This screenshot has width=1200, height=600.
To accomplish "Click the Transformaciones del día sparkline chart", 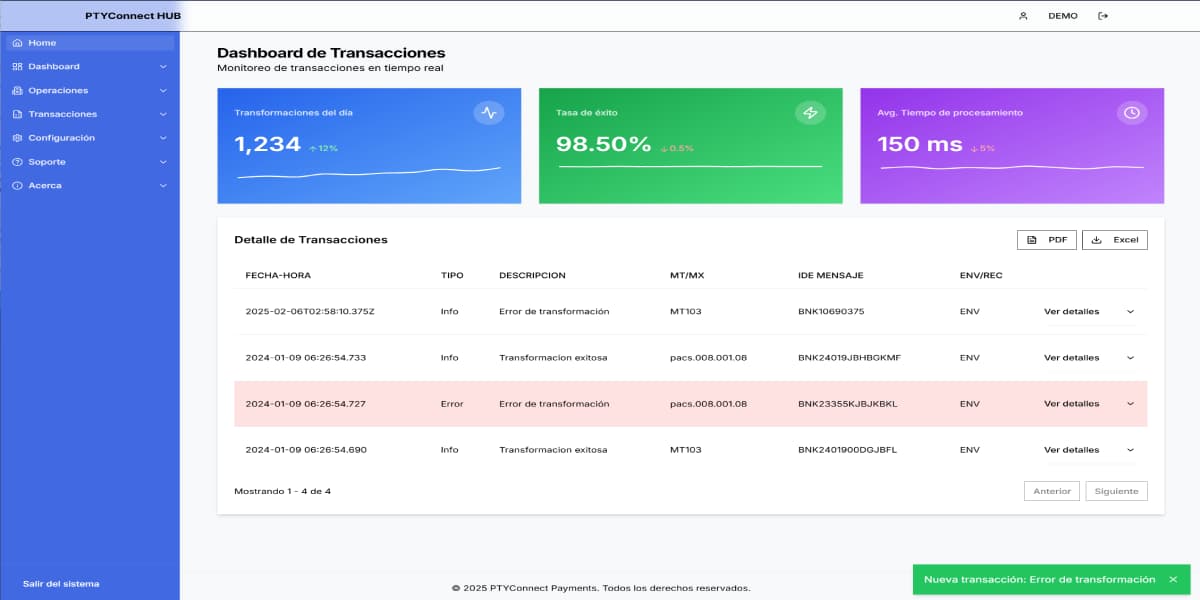I will 370,173.
